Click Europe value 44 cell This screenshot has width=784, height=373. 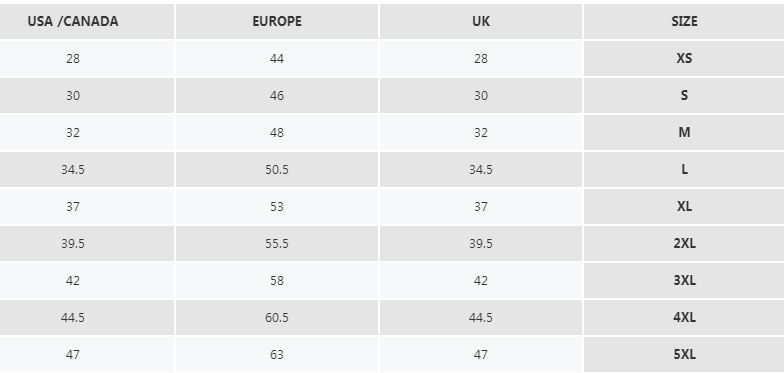tap(277, 58)
